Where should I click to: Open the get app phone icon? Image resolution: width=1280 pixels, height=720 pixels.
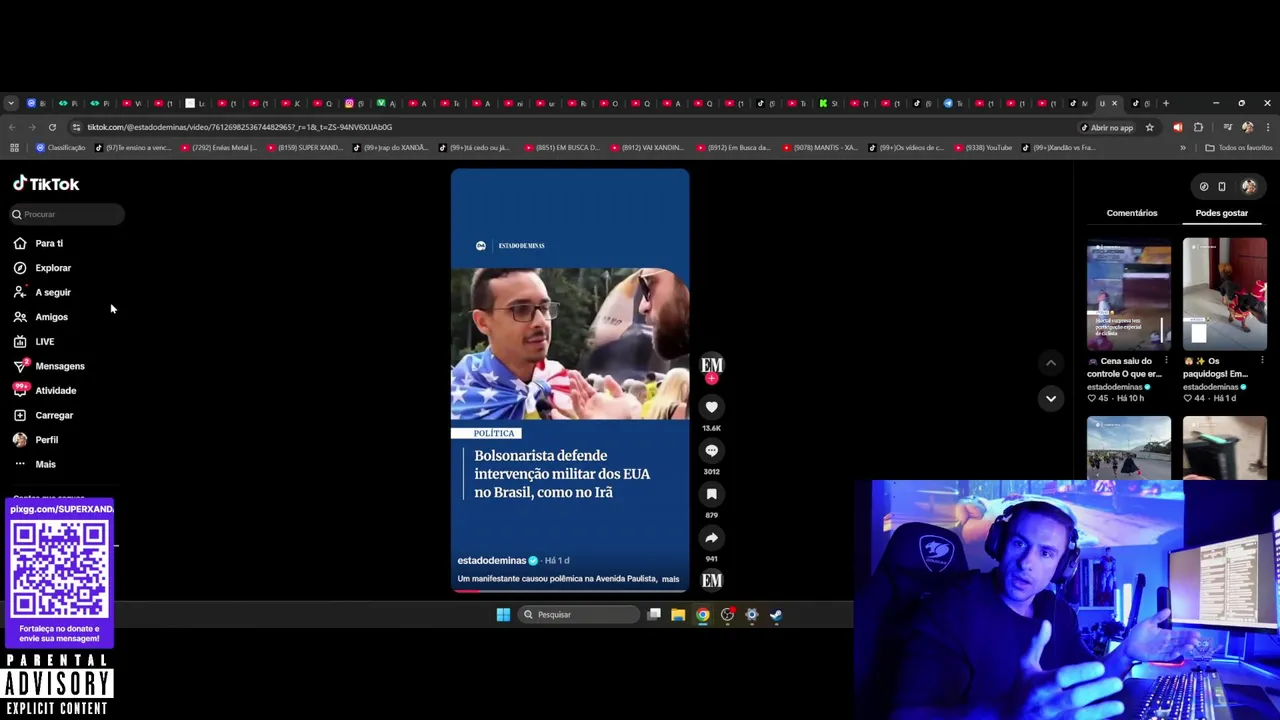click(1222, 186)
